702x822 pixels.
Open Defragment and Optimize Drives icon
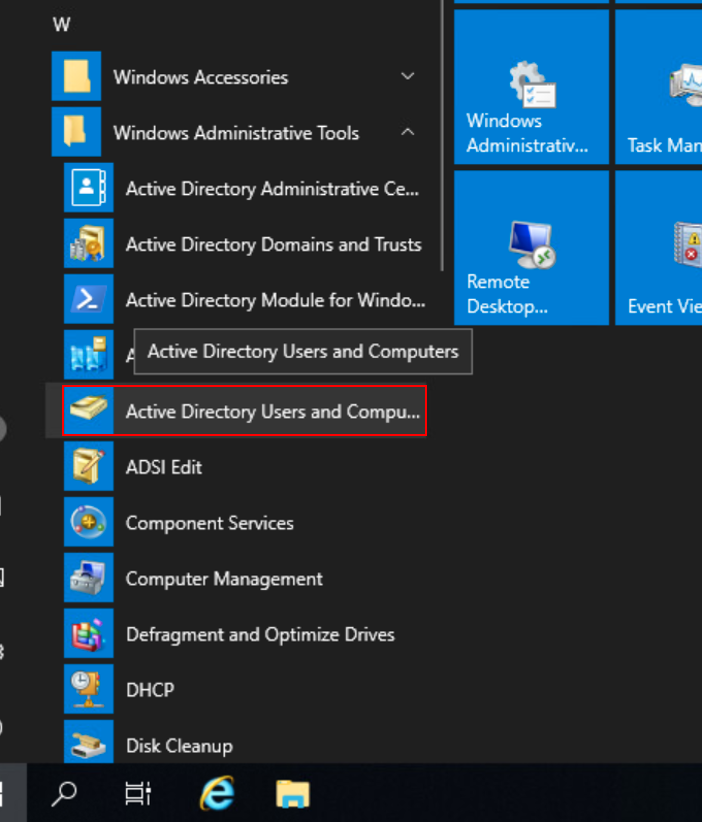click(88, 635)
